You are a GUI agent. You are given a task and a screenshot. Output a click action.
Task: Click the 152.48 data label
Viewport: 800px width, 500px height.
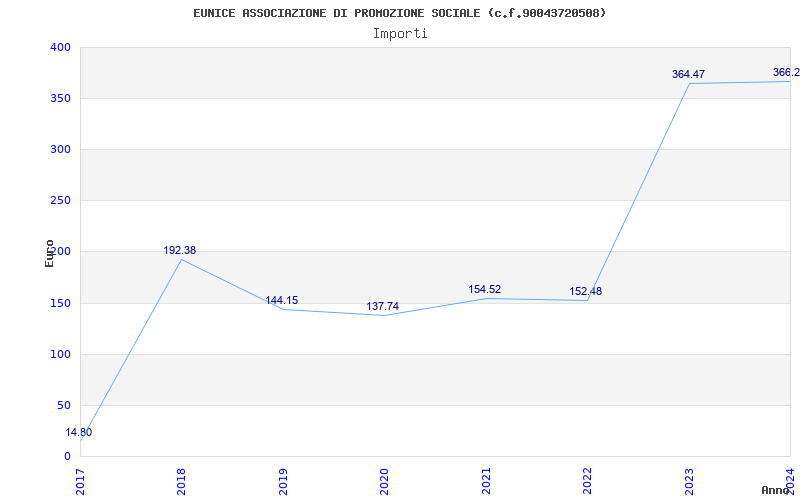[586, 292]
